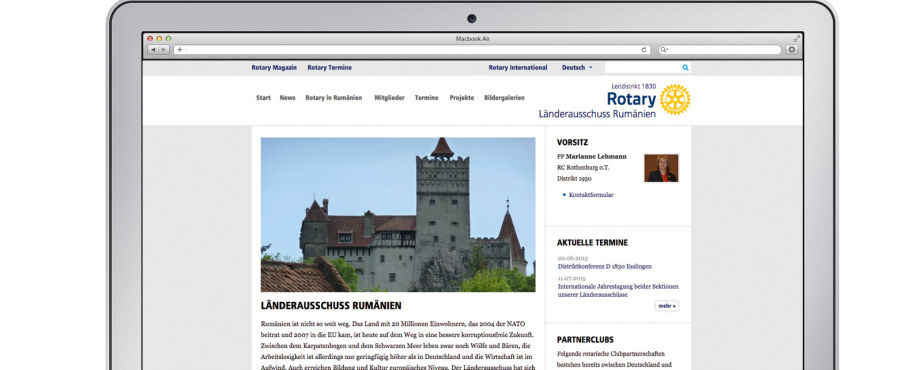Click the AKTUELLE TERMINE heading
920x370 pixels.
[593, 242]
